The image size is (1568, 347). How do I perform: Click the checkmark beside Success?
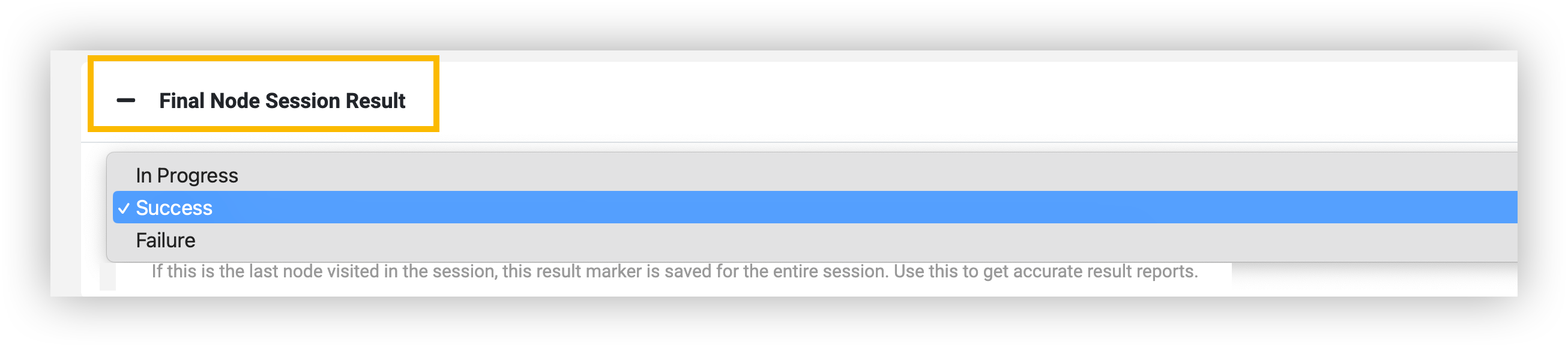point(124,208)
